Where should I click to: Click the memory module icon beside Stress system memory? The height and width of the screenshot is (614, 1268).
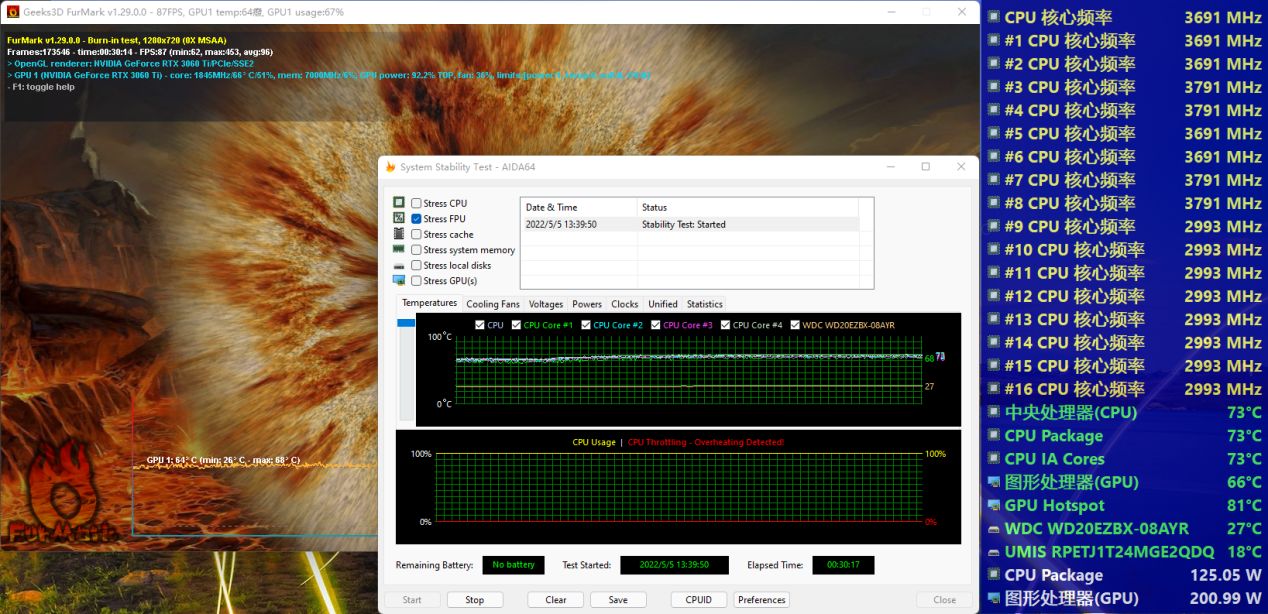[x=399, y=249]
